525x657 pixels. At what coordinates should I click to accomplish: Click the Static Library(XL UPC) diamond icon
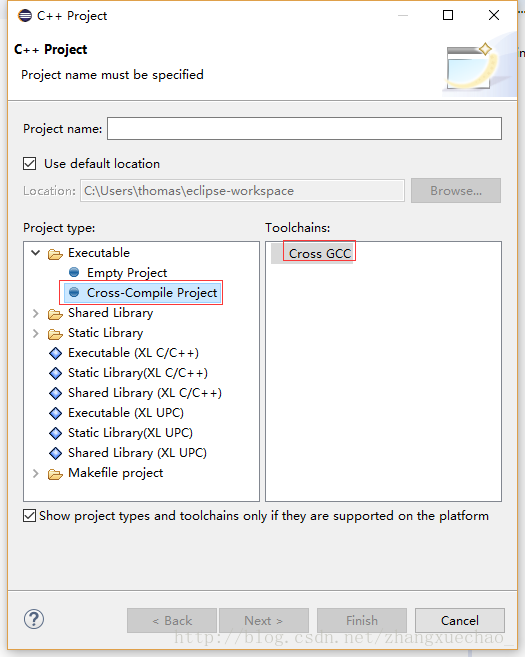click(55, 433)
